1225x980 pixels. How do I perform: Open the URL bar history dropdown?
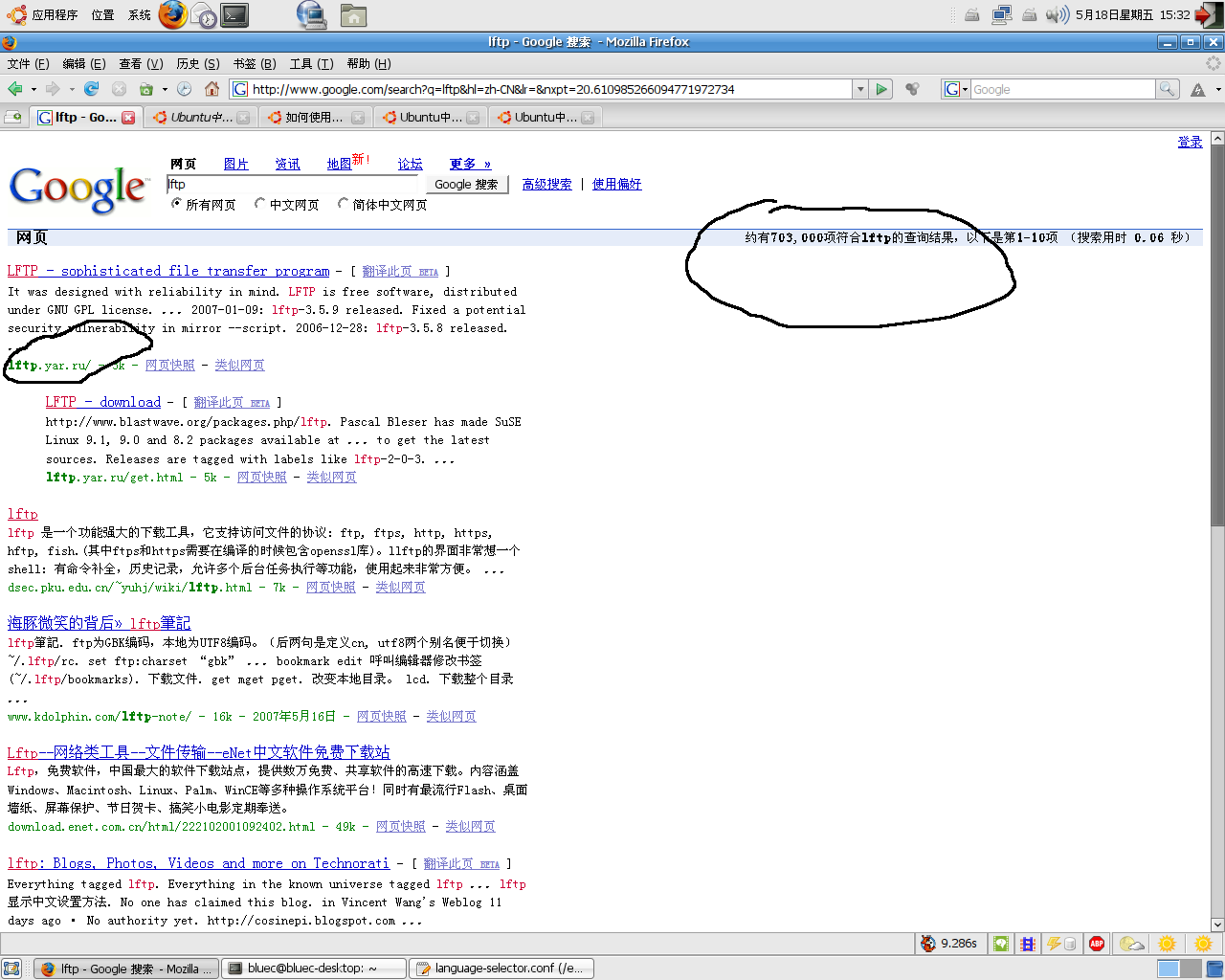[860, 89]
